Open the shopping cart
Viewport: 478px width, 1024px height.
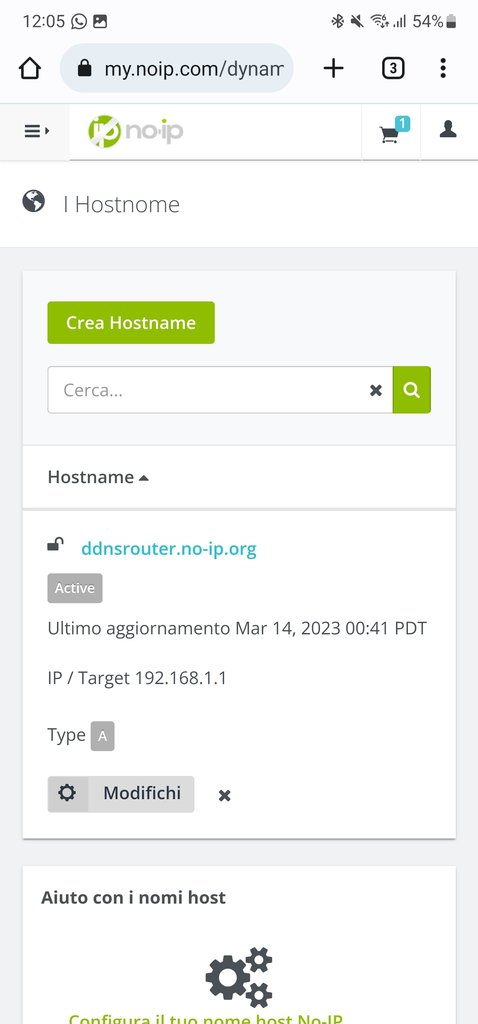pyautogui.click(x=390, y=132)
